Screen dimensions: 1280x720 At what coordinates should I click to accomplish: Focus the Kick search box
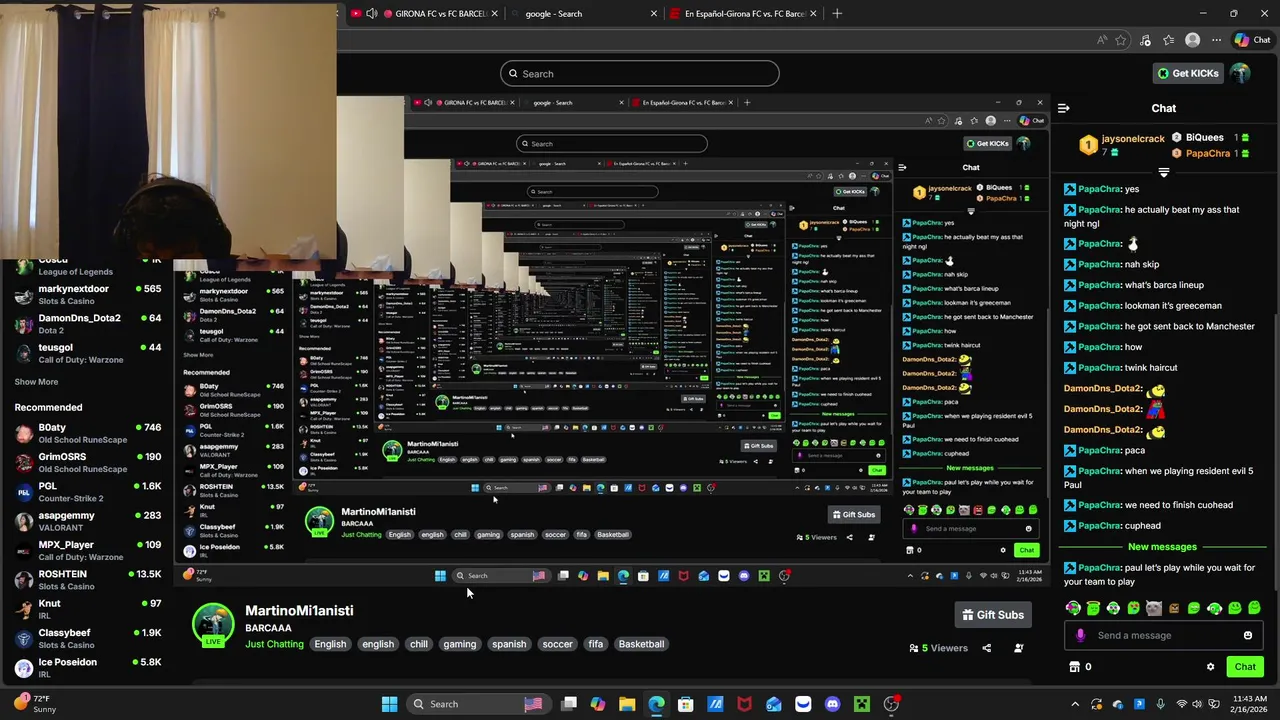coord(640,73)
